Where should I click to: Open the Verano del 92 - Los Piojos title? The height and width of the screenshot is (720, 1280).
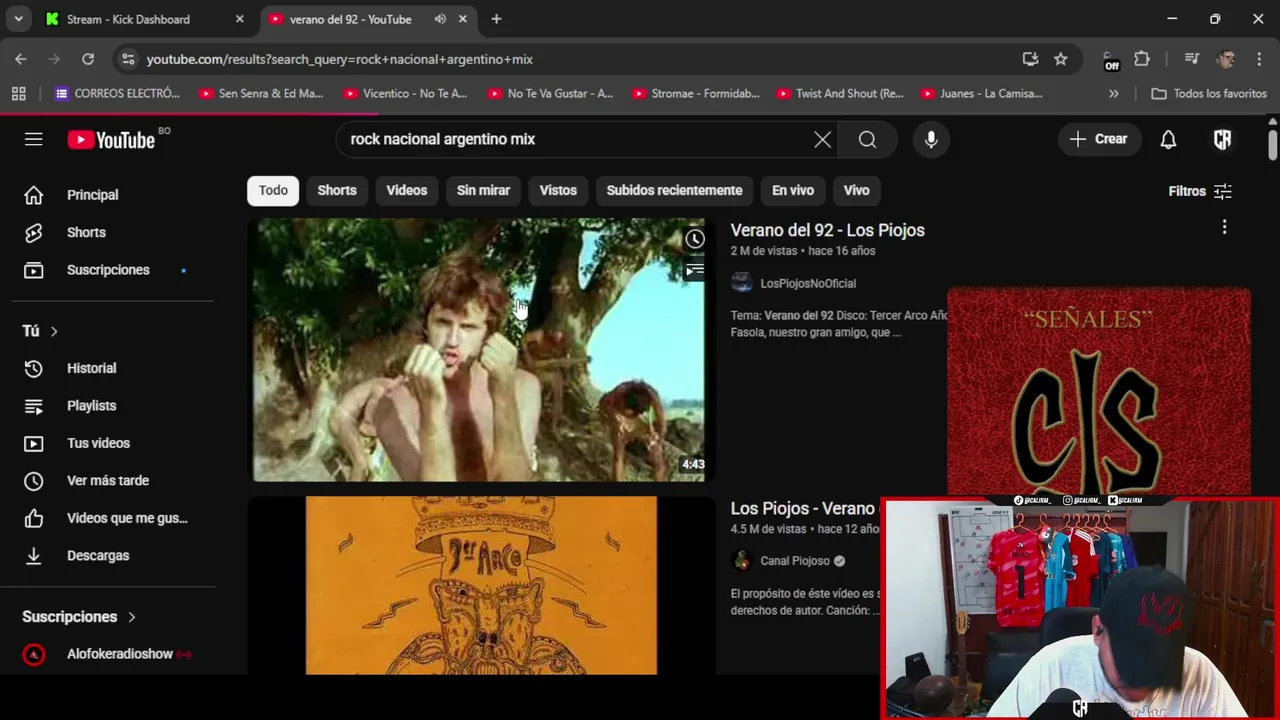tap(827, 230)
